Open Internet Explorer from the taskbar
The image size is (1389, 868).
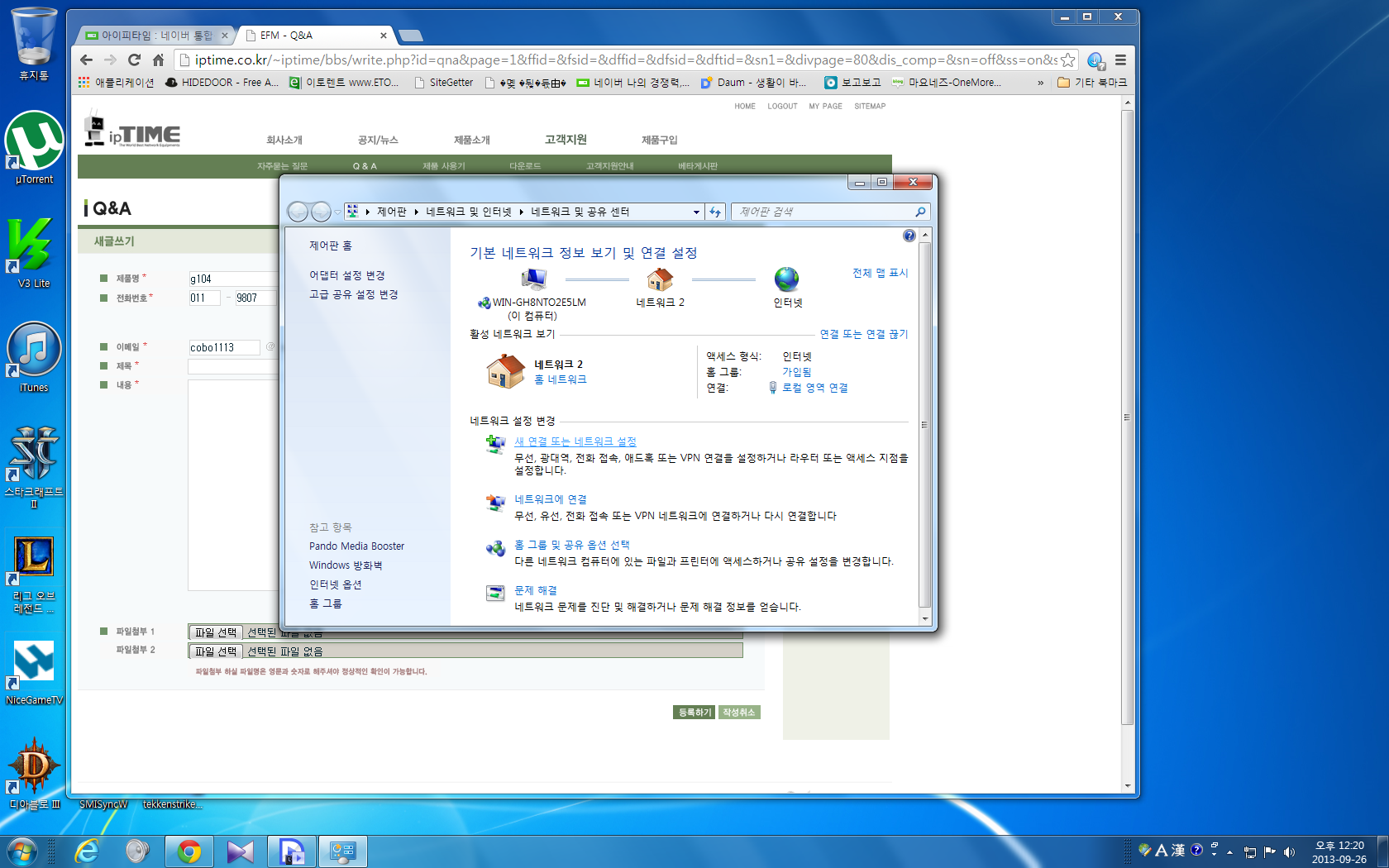point(86,851)
